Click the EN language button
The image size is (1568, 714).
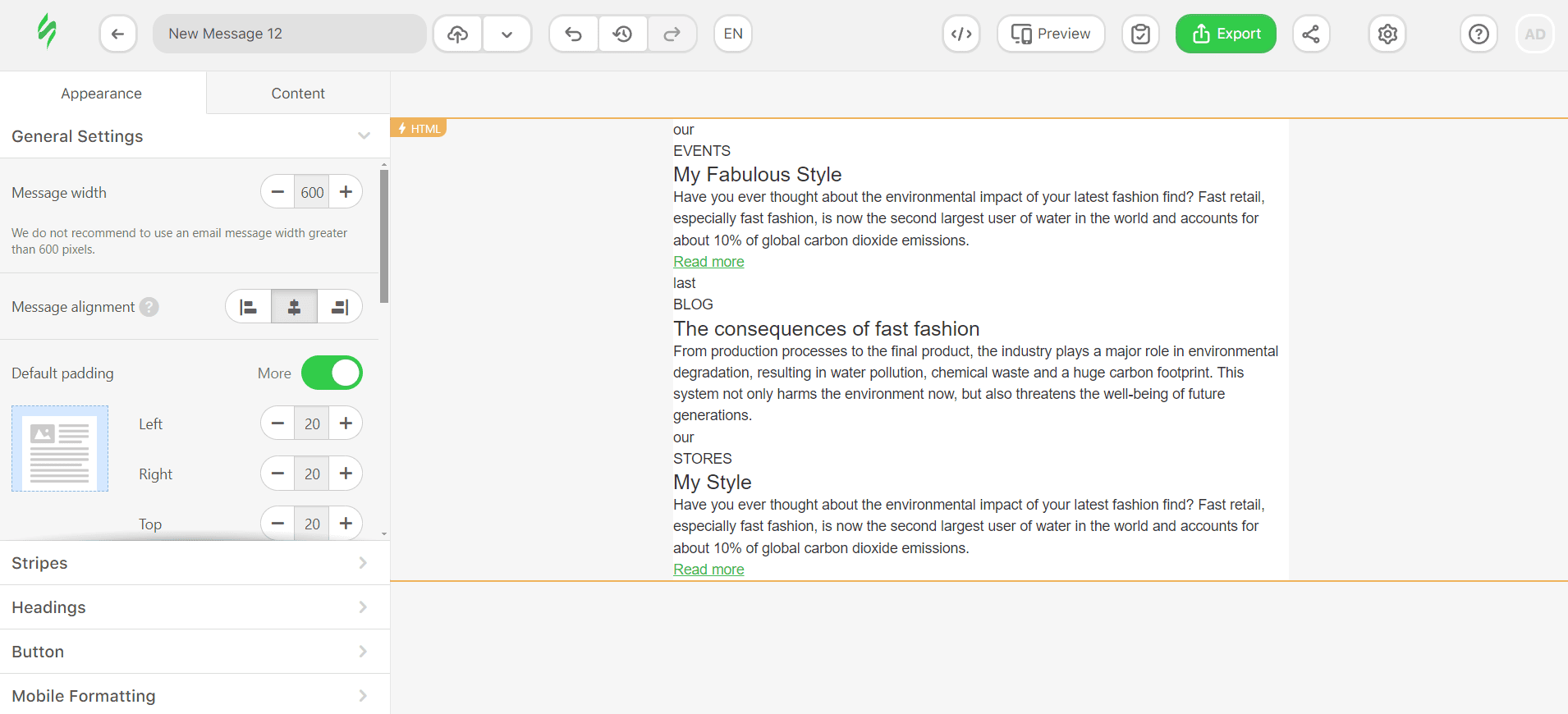pyautogui.click(x=733, y=34)
